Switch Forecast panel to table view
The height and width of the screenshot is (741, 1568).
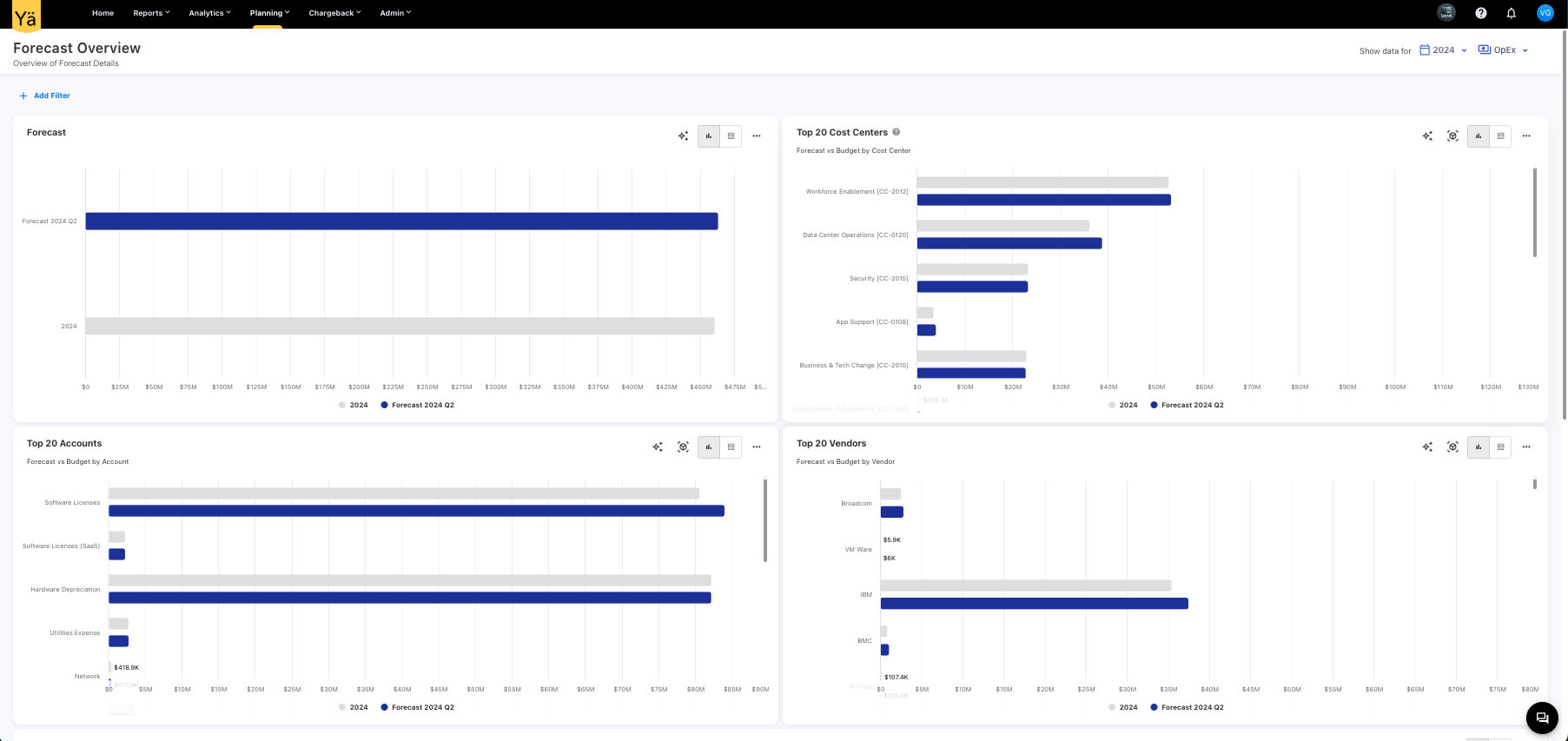tap(731, 136)
